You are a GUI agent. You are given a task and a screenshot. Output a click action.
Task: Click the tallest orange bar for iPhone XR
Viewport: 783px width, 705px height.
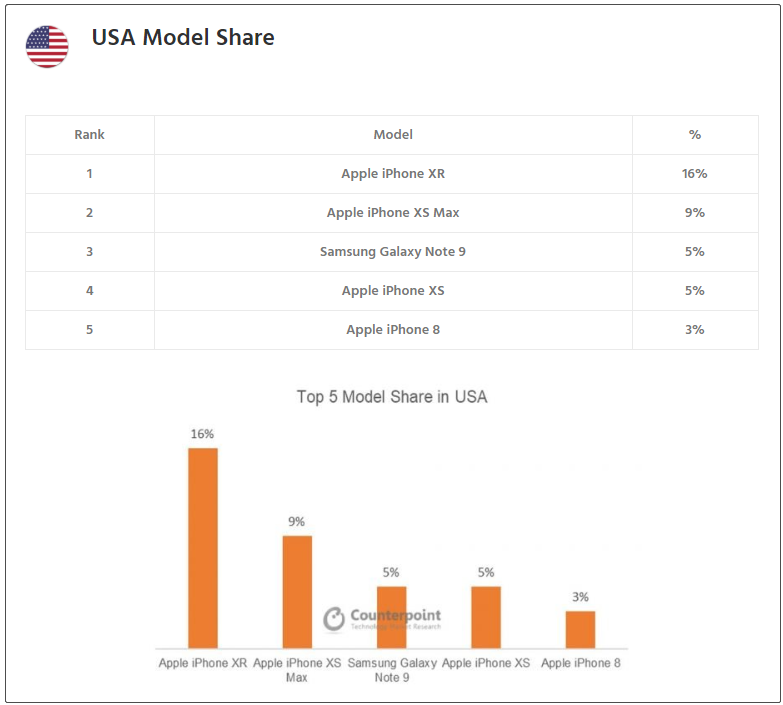pos(203,548)
